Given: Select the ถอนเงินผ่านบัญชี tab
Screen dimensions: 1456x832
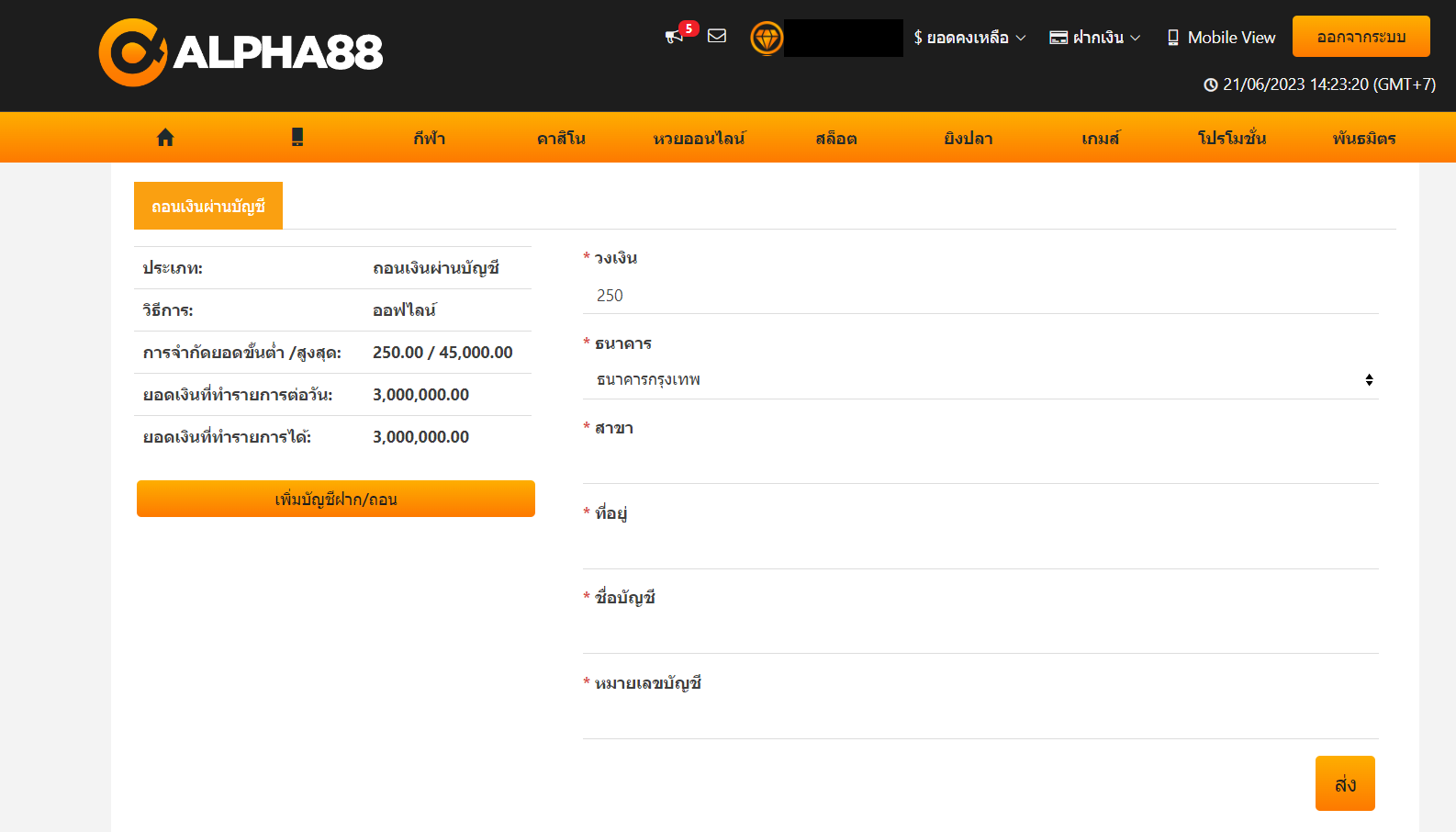Looking at the screenshot, I should (x=208, y=206).
